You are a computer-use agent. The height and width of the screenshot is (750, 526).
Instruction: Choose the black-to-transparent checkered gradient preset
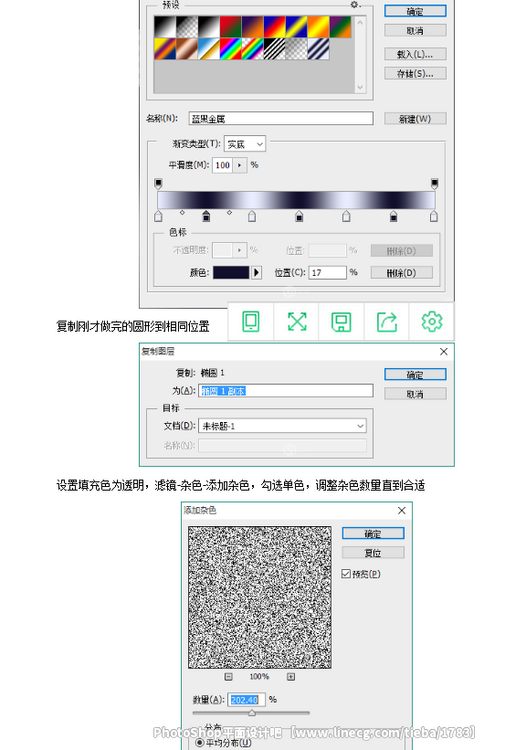[x=186, y=27]
